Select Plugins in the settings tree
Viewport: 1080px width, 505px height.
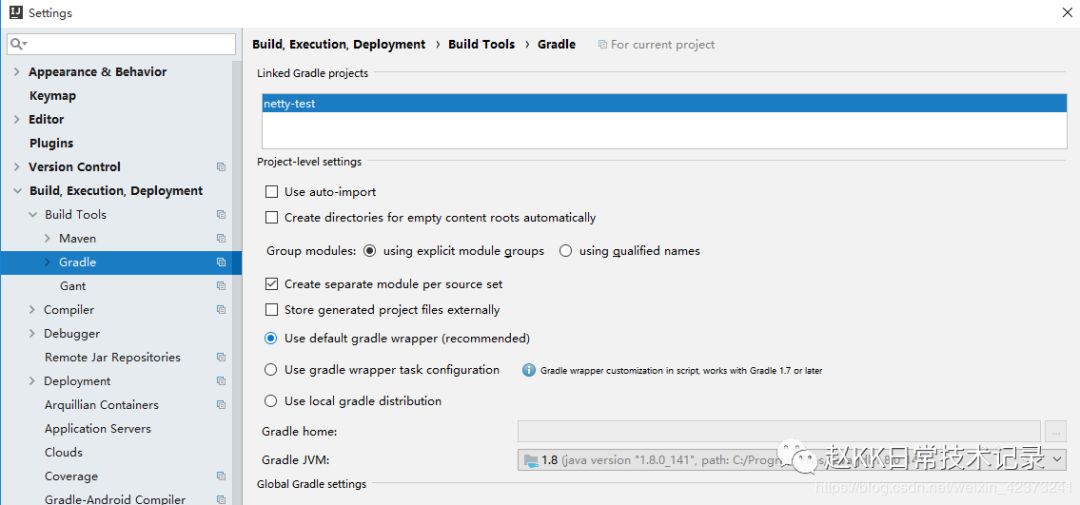pos(51,143)
